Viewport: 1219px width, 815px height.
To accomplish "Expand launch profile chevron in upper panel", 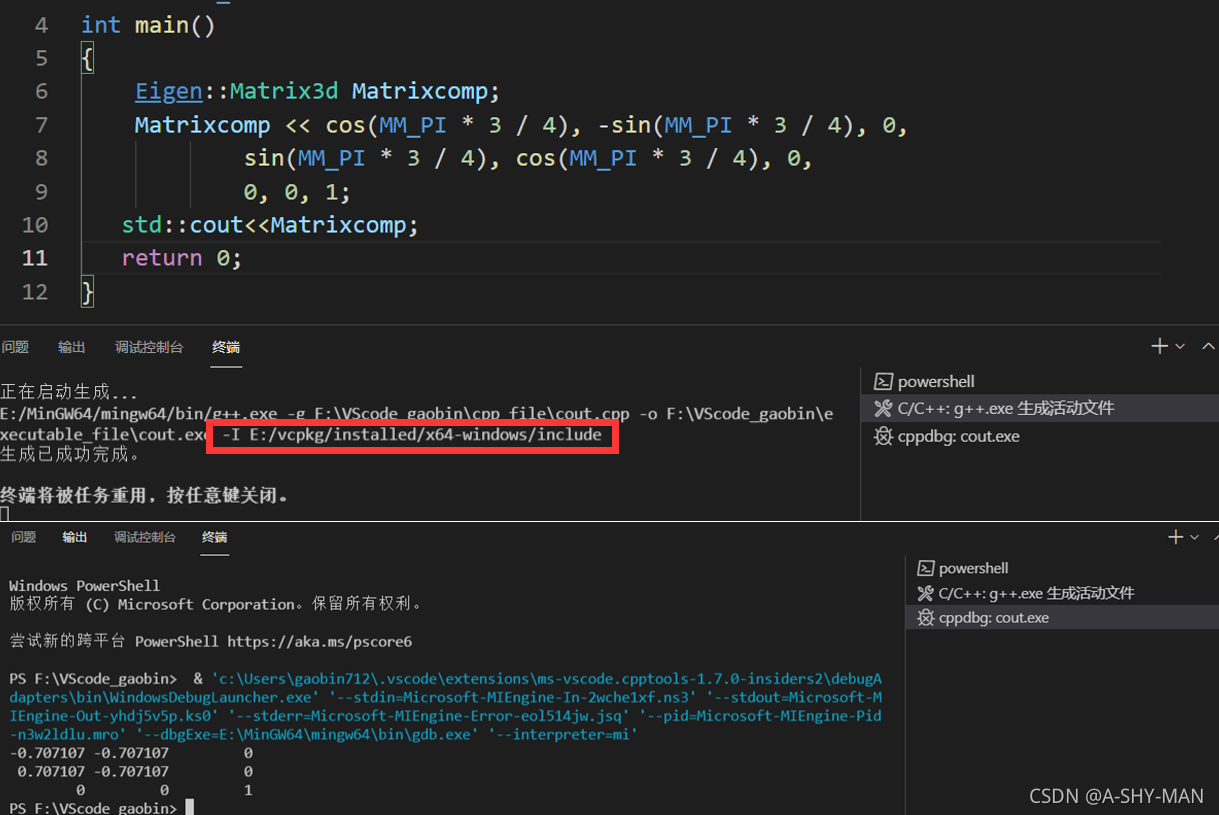I will pyautogui.click(x=1180, y=347).
